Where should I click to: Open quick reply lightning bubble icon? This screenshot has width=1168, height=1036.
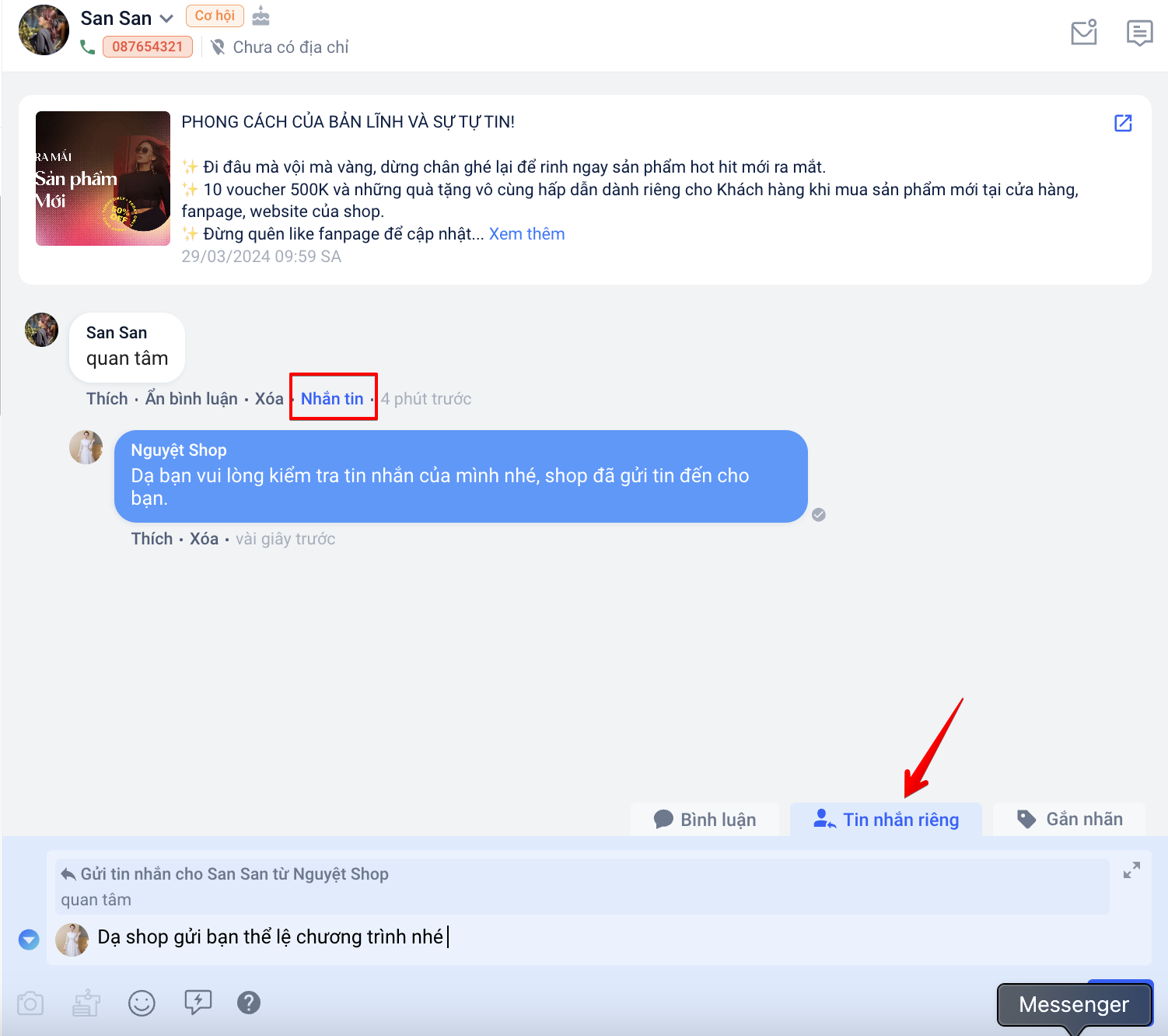(x=198, y=1003)
